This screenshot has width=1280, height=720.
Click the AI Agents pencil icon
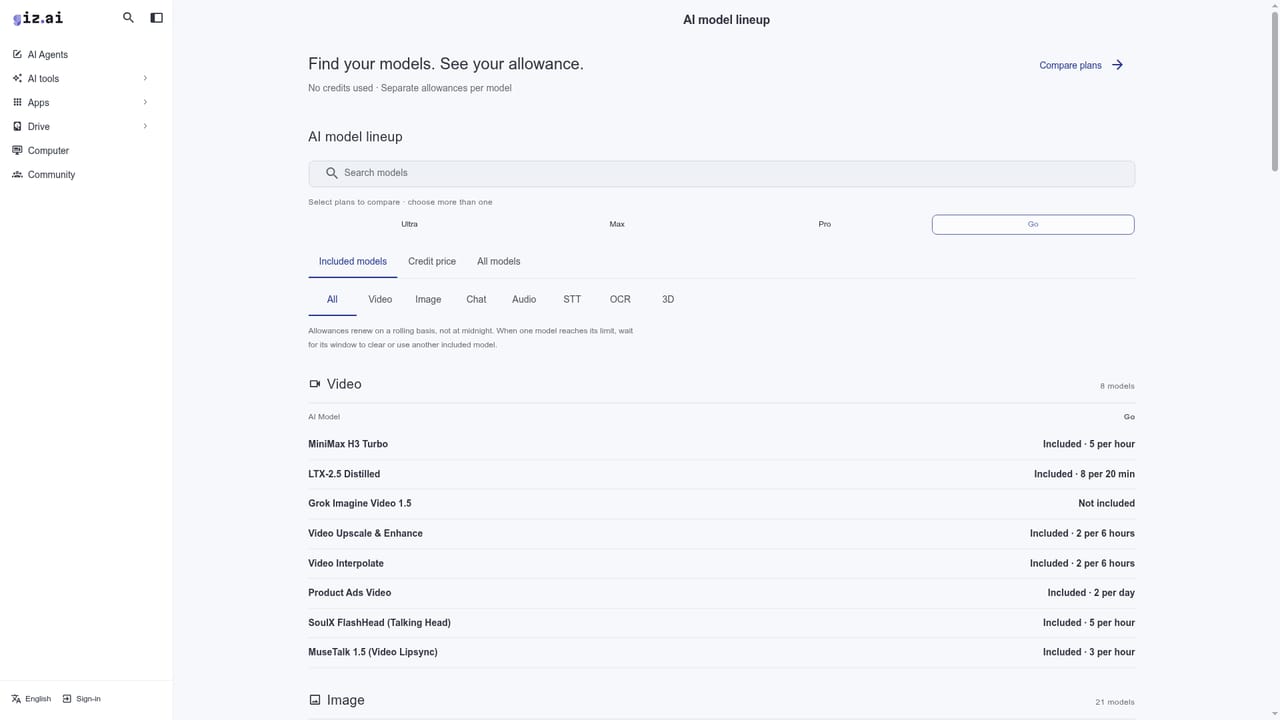pyautogui.click(x=17, y=54)
